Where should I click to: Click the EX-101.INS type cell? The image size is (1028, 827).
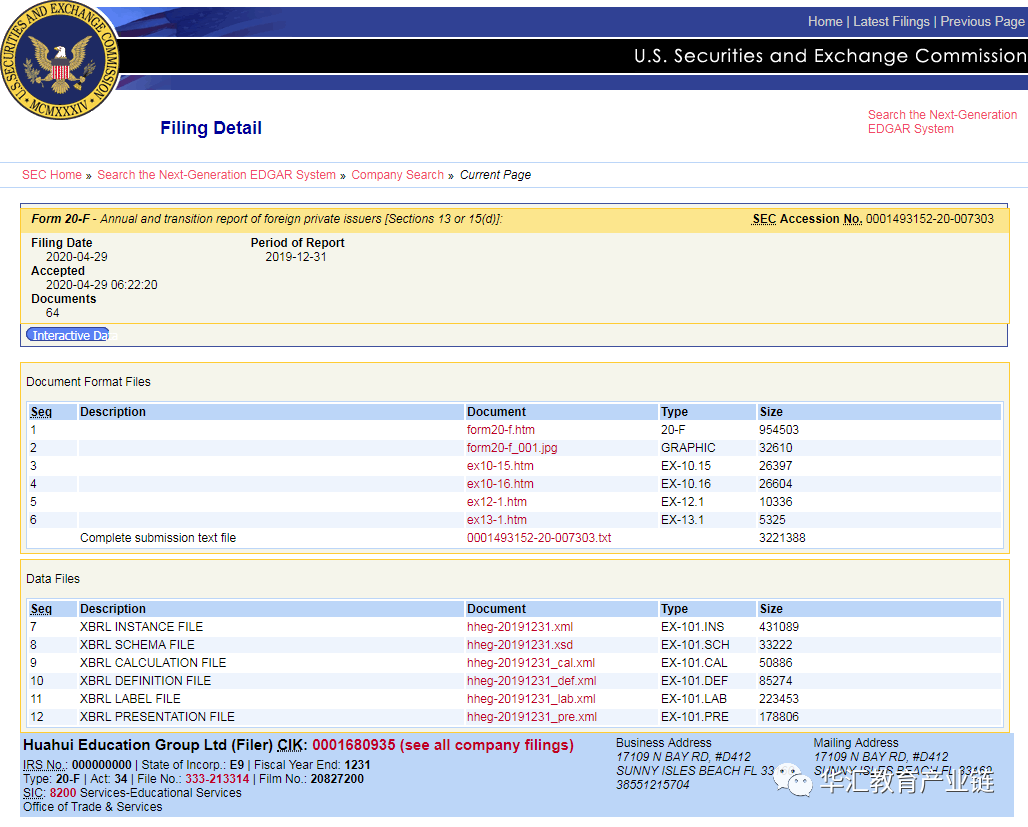[x=692, y=627]
